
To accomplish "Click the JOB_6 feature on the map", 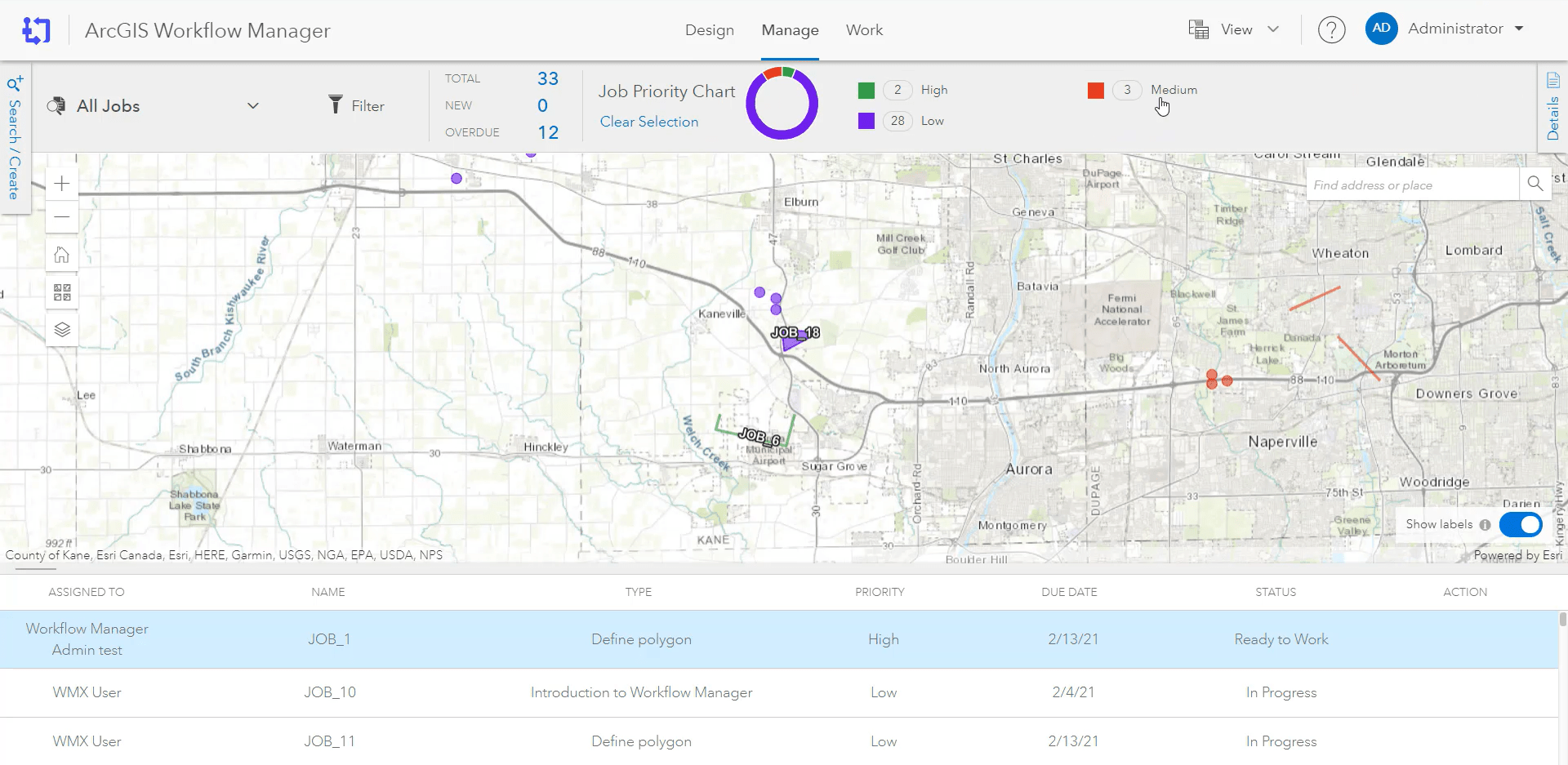I will click(x=755, y=433).
